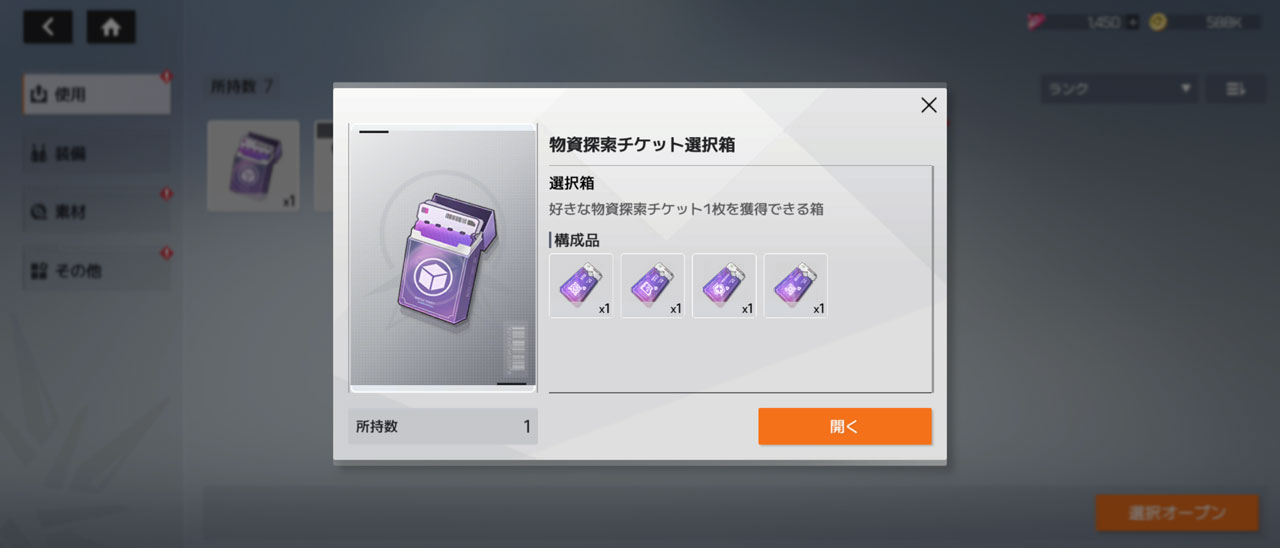Toggle the sort order icon
Image resolution: width=1280 pixels, height=548 pixels.
(x=1235, y=89)
